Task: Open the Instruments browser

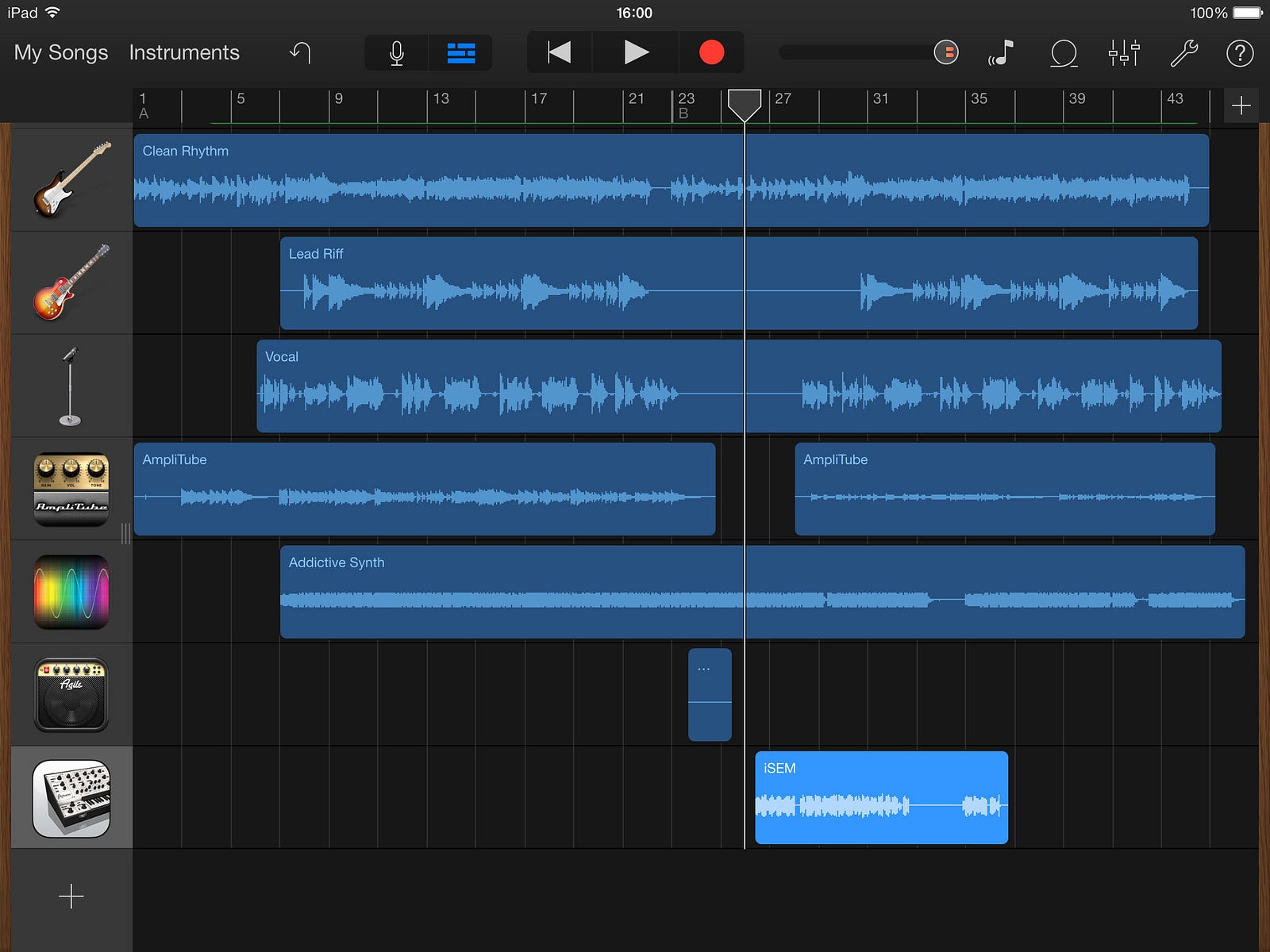Action: (x=184, y=52)
